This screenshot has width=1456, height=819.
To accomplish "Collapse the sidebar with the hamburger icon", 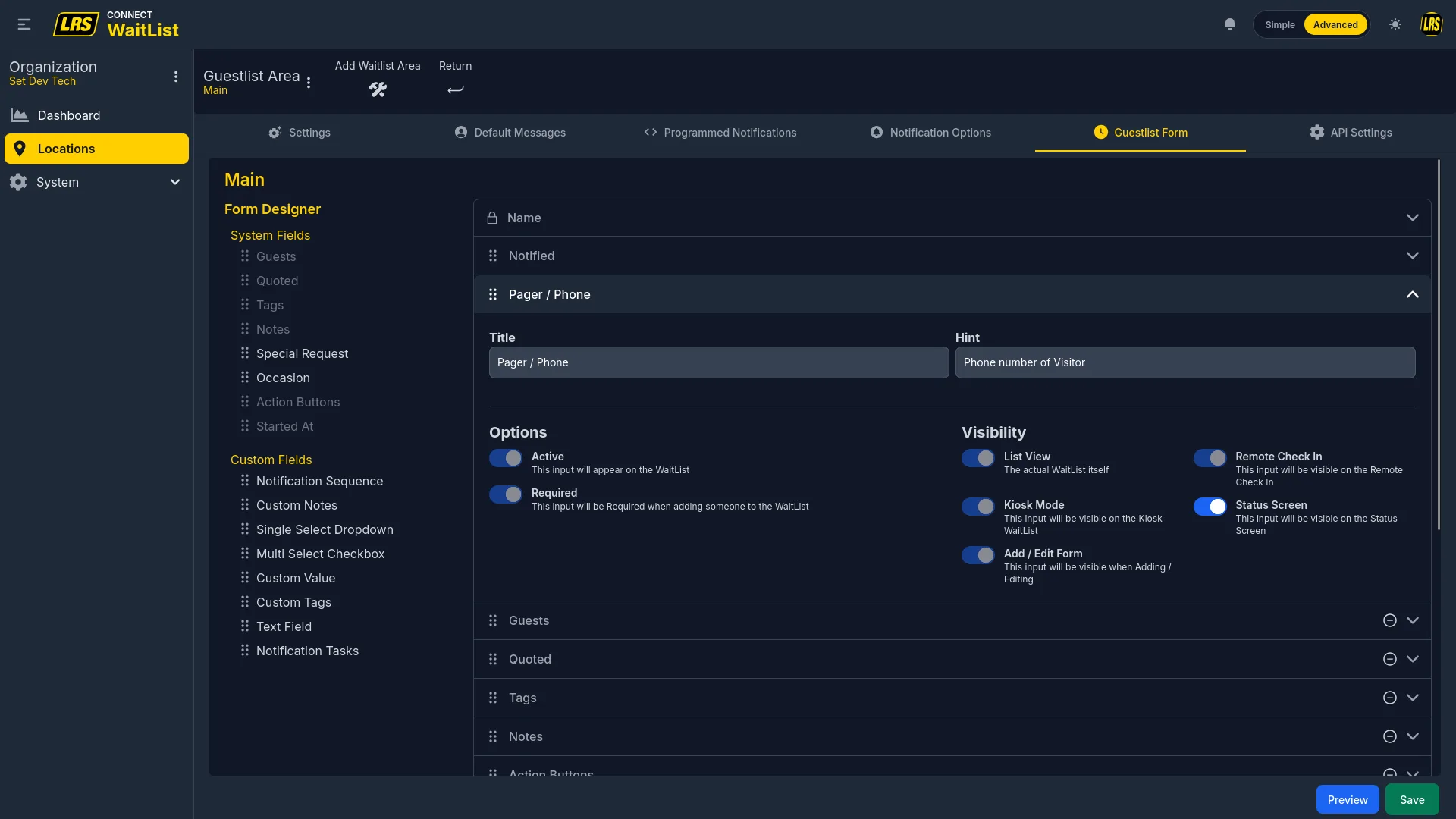I will coord(24,24).
